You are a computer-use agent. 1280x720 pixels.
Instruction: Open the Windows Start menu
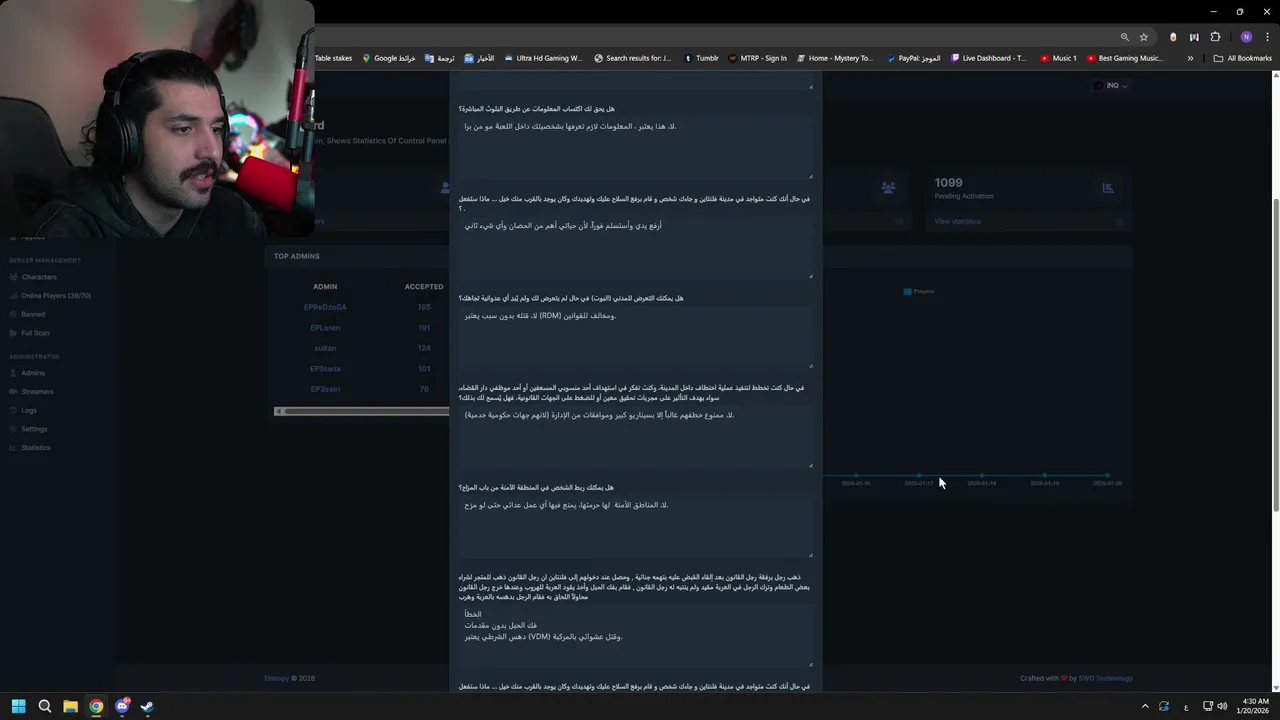point(18,706)
